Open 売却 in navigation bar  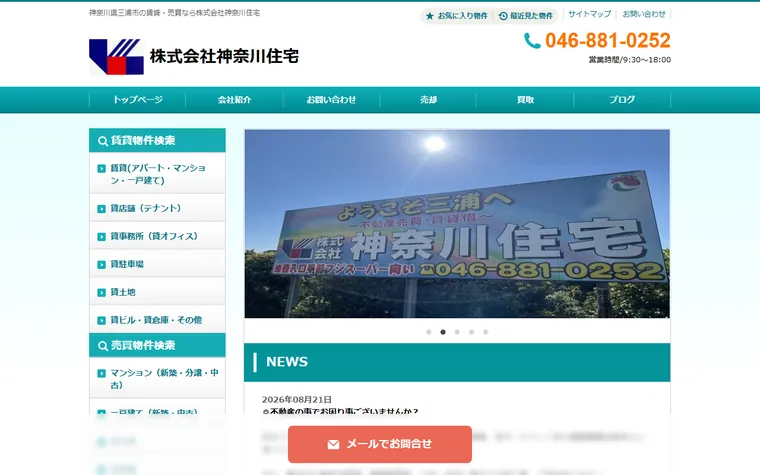pos(428,100)
